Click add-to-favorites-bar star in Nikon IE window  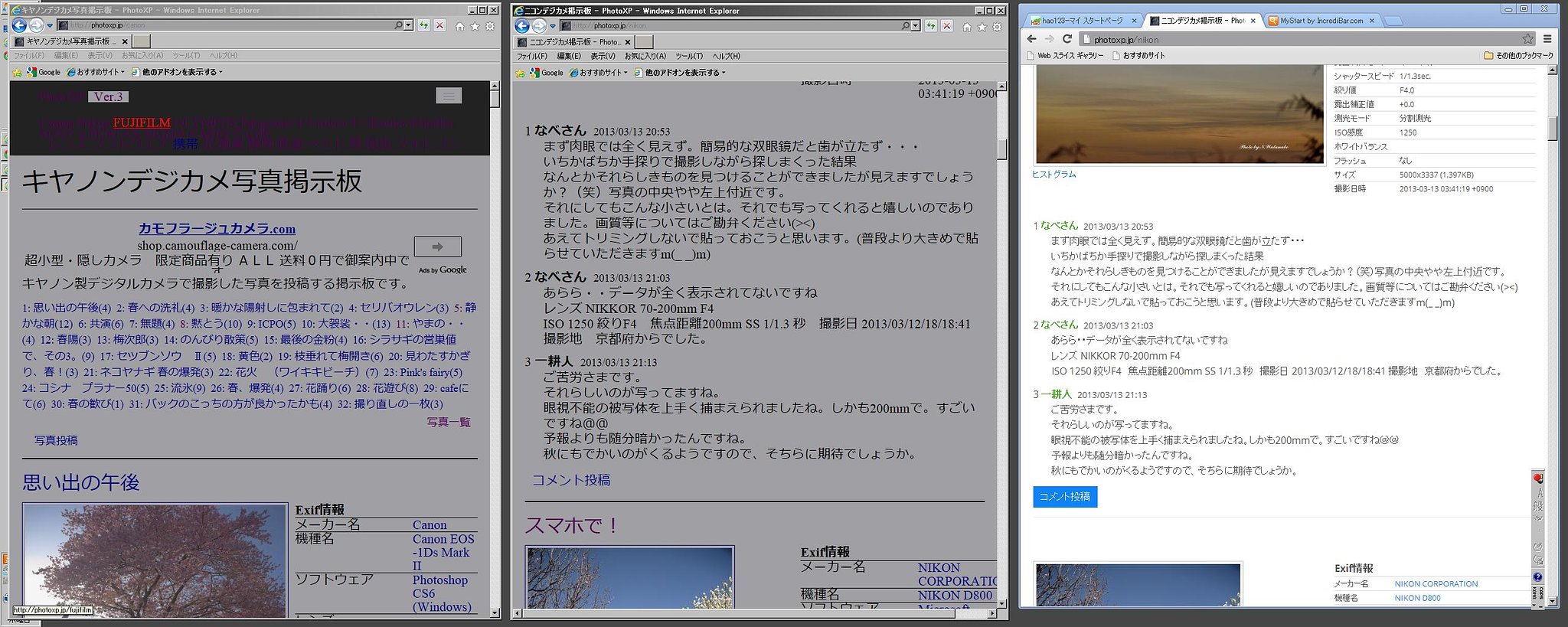(521, 73)
